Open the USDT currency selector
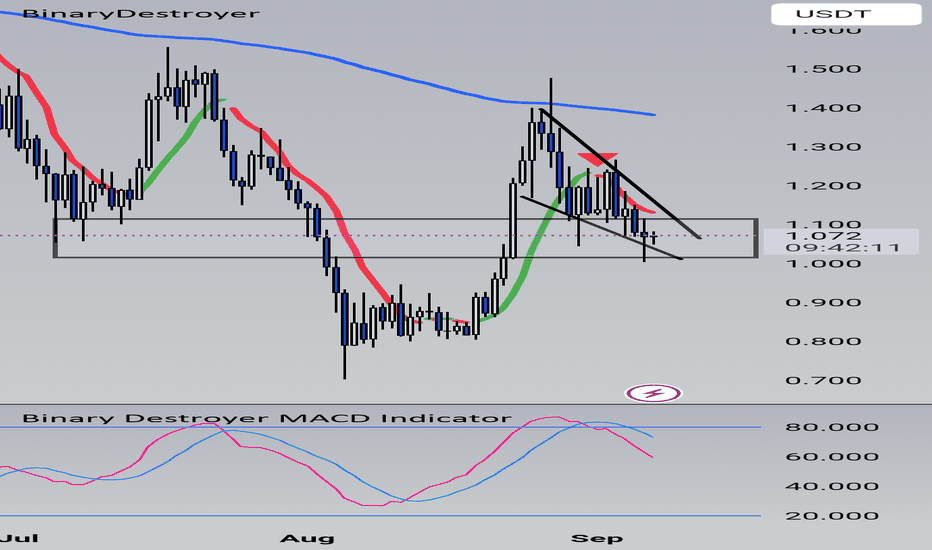Screen dimensions: 932x550 pos(846,14)
